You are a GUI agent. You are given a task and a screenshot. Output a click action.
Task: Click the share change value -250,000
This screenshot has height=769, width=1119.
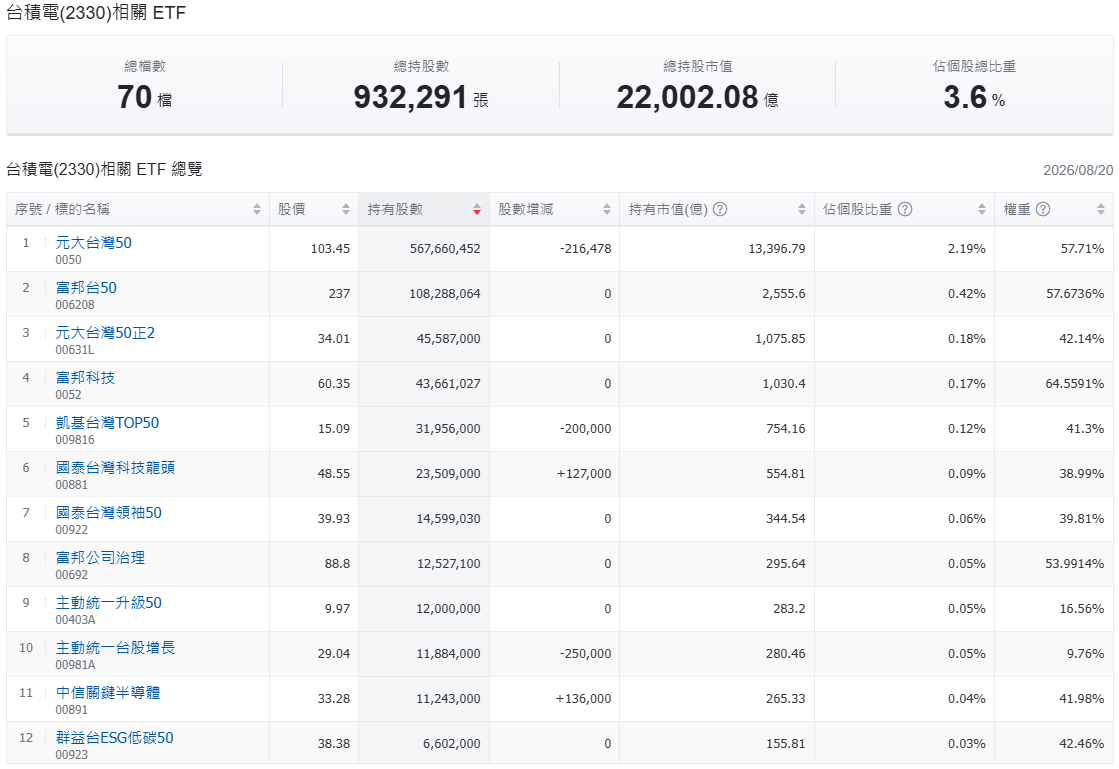pos(585,653)
